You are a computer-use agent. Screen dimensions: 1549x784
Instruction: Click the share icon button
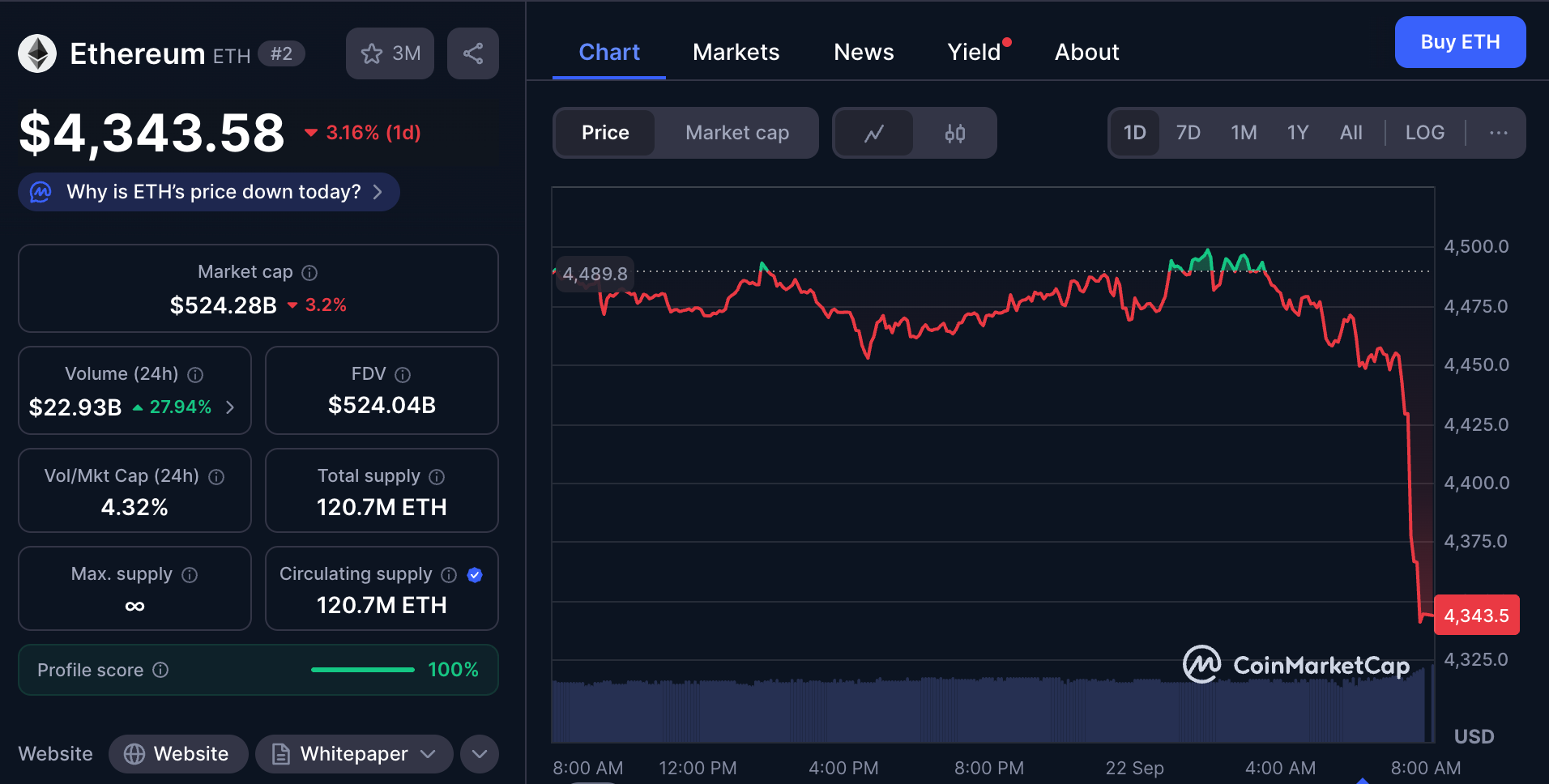pos(472,53)
